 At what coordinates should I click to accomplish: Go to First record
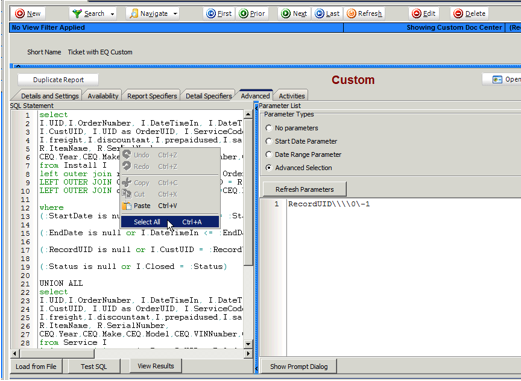(x=219, y=14)
